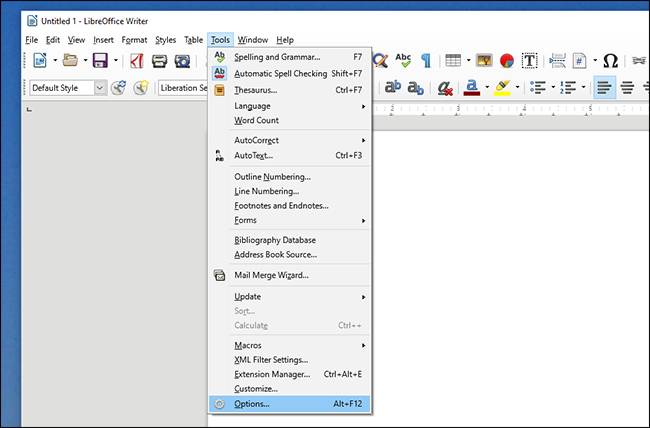Open the Insert menu
The image size is (650, 428).
click(x=103, y=40)
